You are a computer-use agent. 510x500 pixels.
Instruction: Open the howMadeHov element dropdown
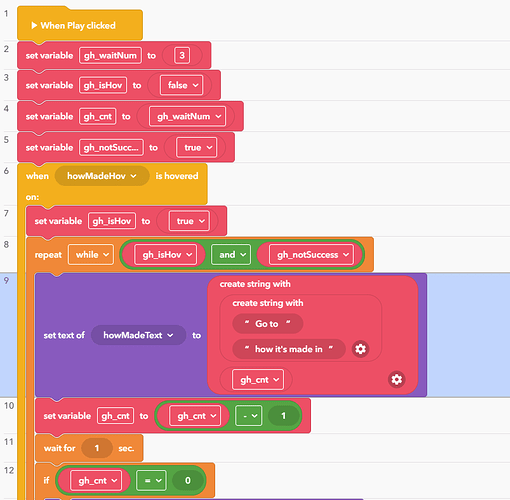102,176
